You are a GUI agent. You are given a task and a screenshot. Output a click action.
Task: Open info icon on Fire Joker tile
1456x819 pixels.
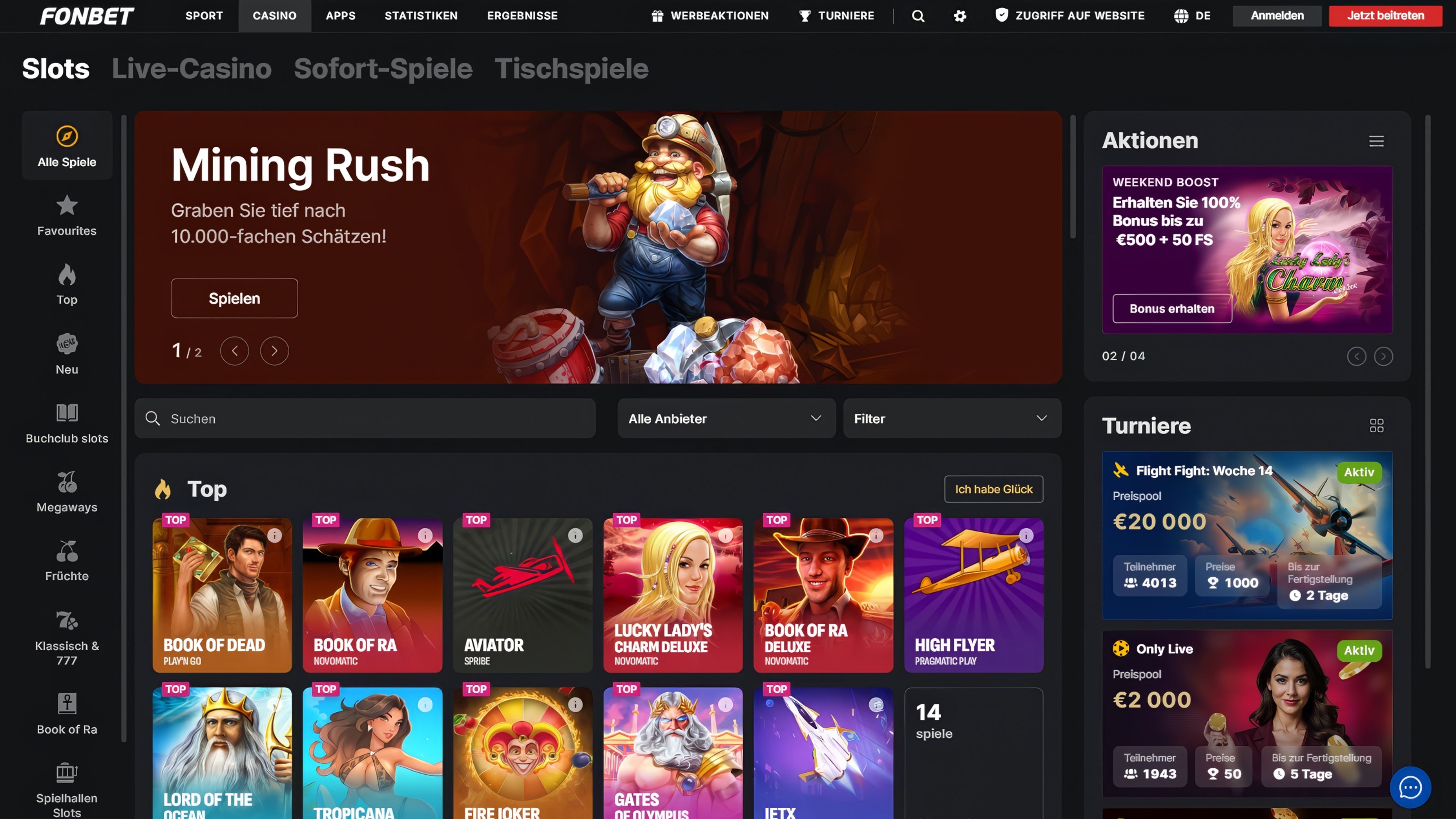(x=575, y=704)
